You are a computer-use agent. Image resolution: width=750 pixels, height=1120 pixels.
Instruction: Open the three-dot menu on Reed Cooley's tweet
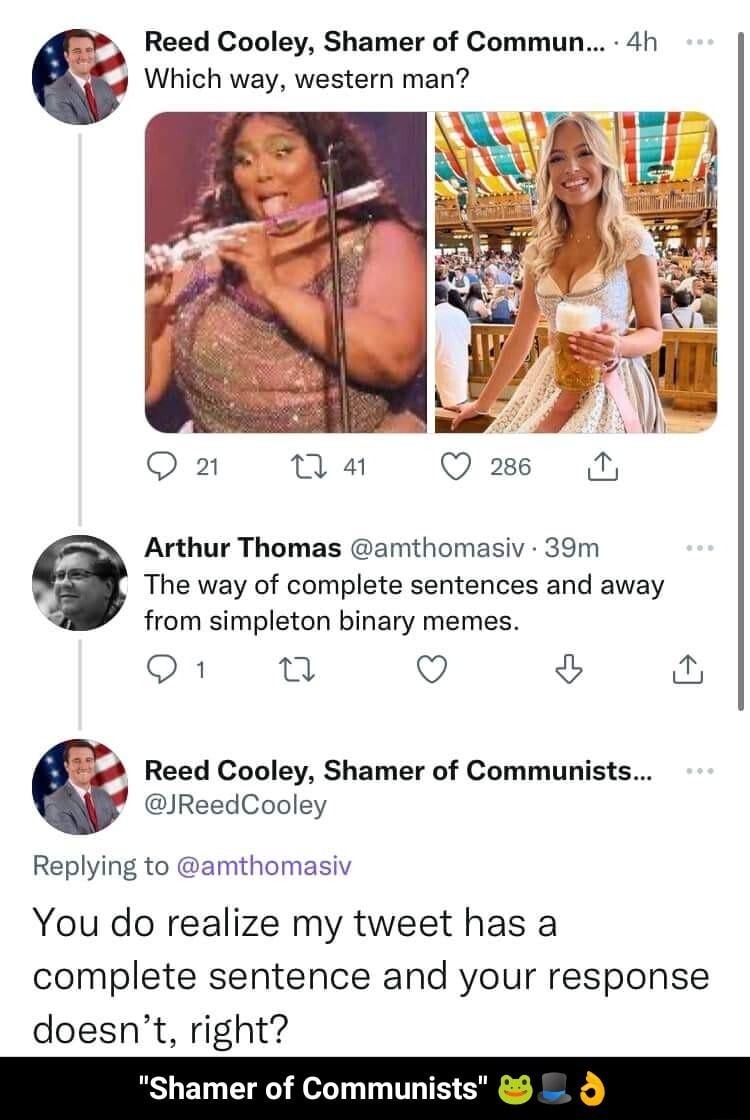tap(701, 40)
